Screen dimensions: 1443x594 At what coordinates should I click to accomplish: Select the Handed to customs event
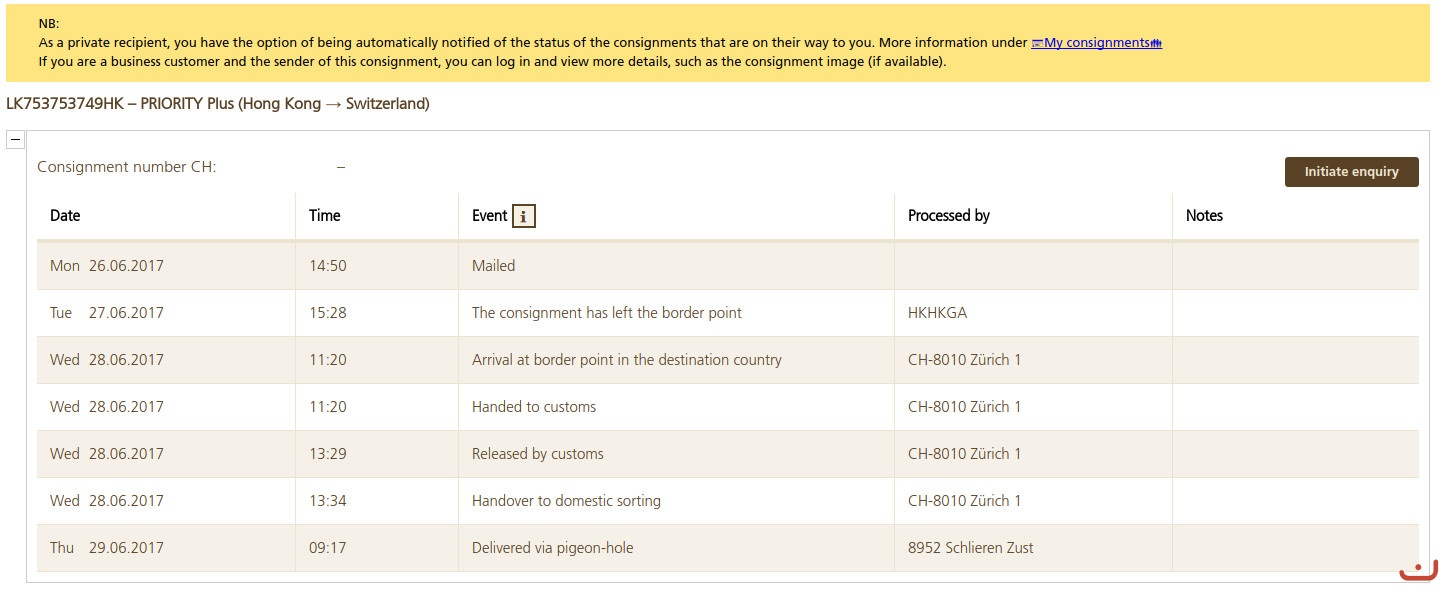coord(534,407)
